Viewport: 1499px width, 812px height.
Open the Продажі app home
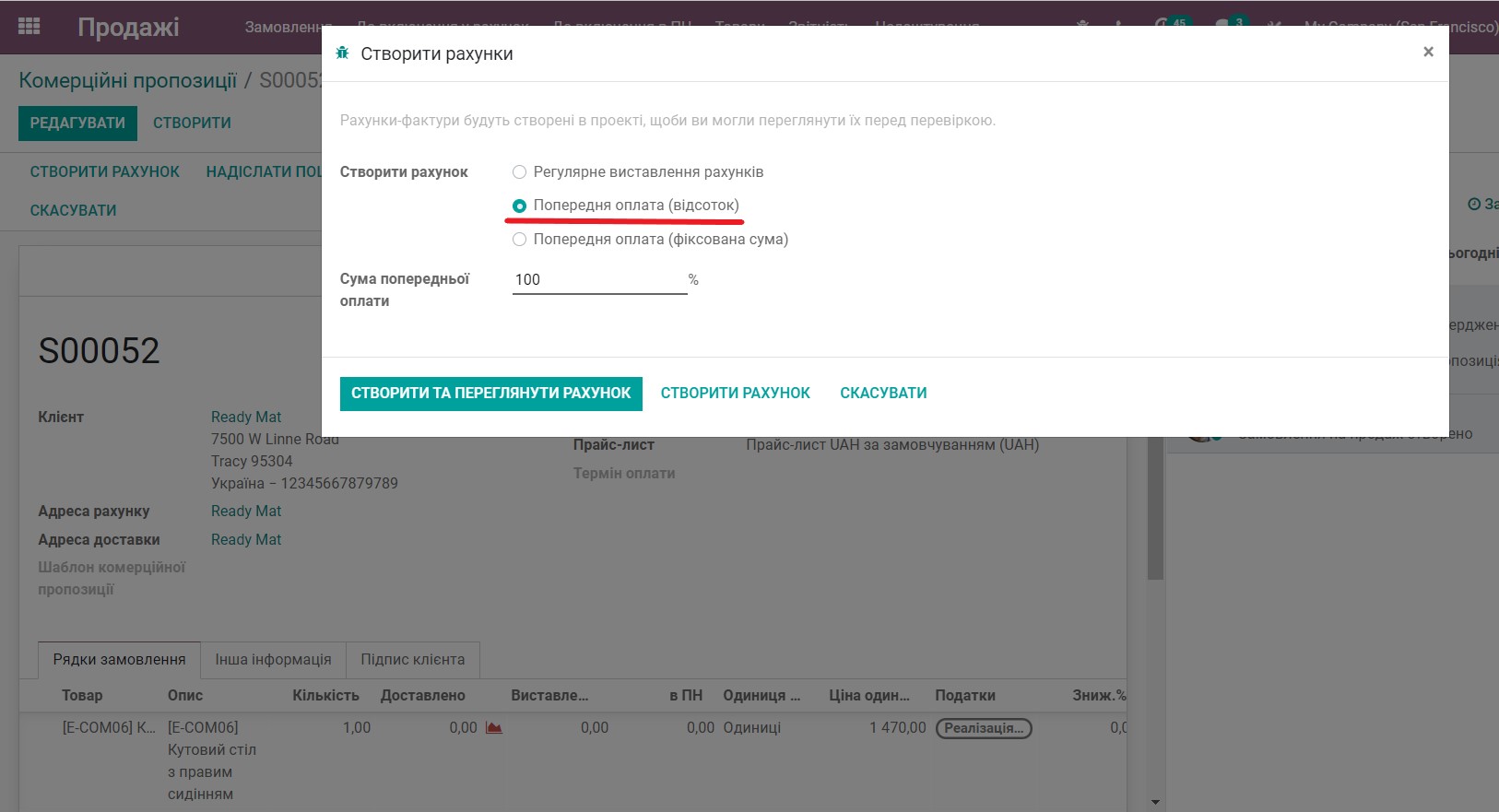tap(128, 27)
